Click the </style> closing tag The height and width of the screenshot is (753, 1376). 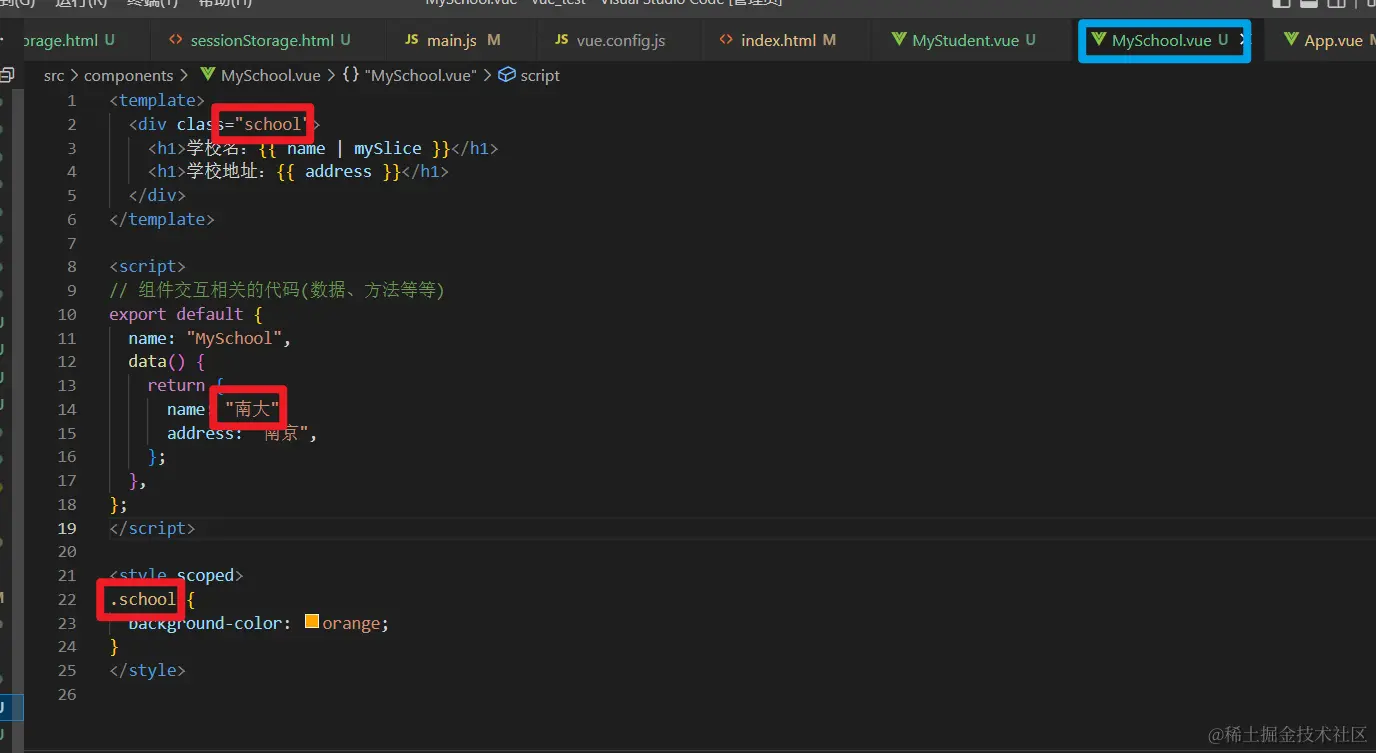click(148, 670)
